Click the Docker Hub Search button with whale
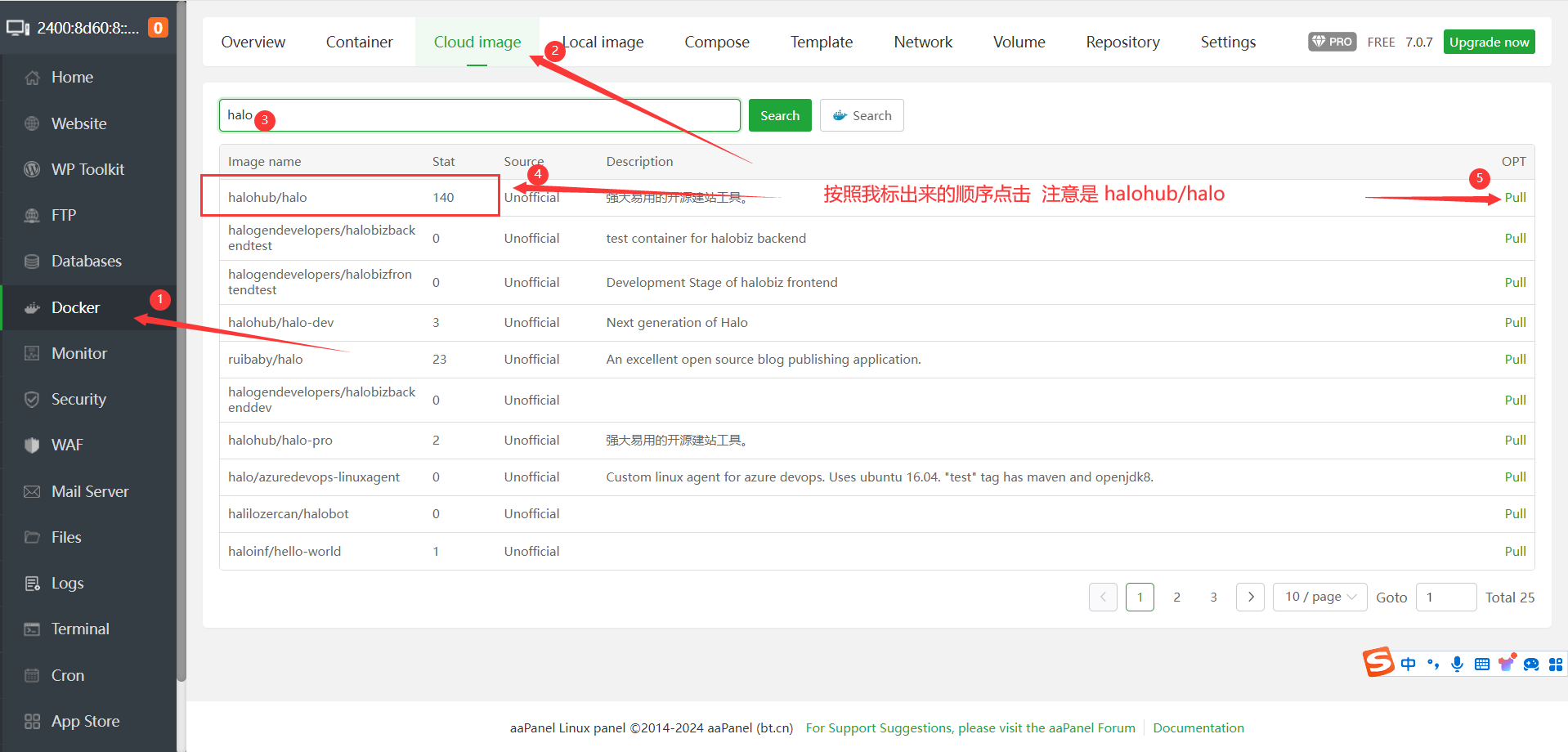The height and width of the screenshot is (752, 1568). pyautogui.click(x=862, y=115)
